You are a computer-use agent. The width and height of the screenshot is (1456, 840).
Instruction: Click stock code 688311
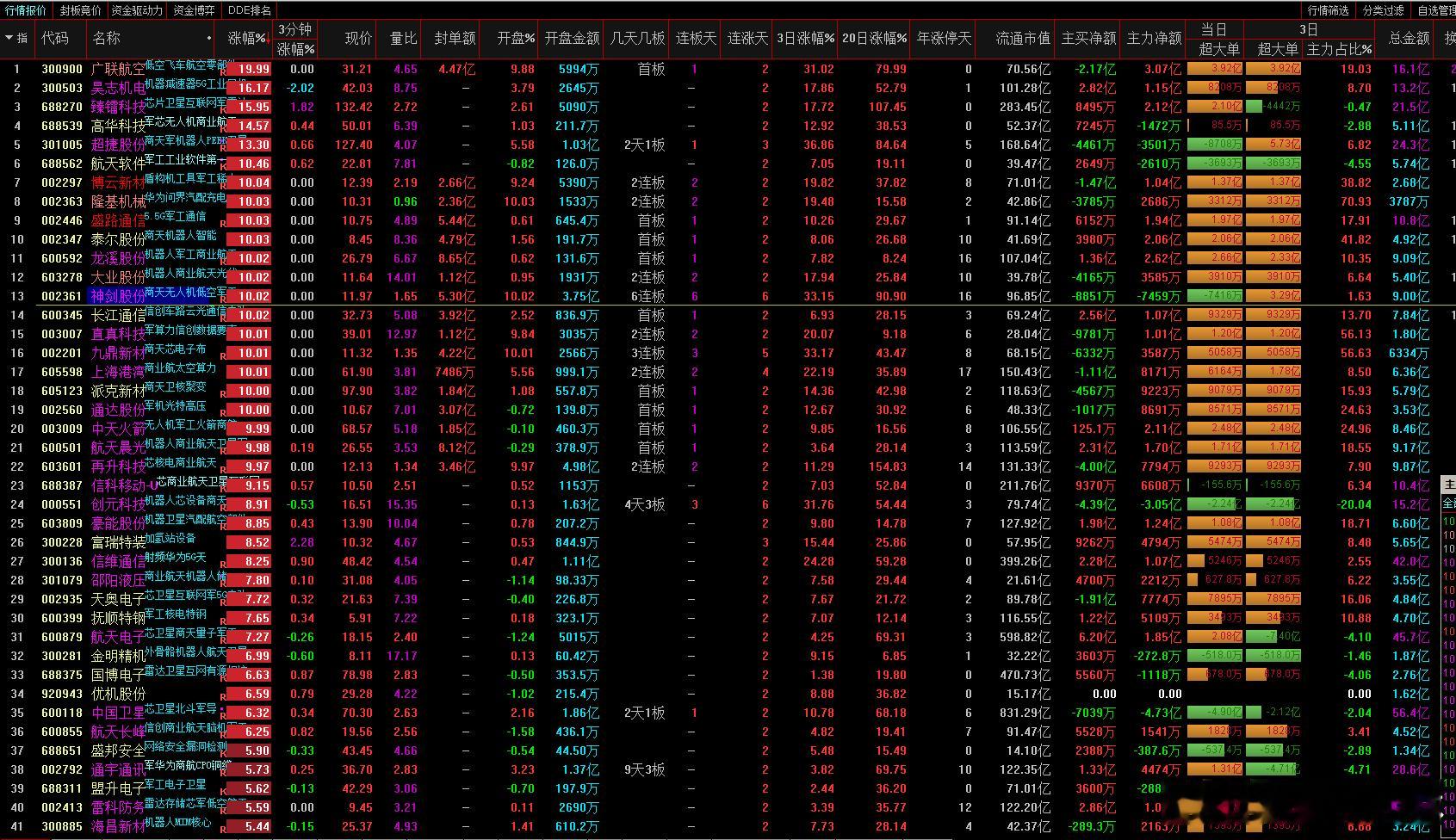(62, 788)
